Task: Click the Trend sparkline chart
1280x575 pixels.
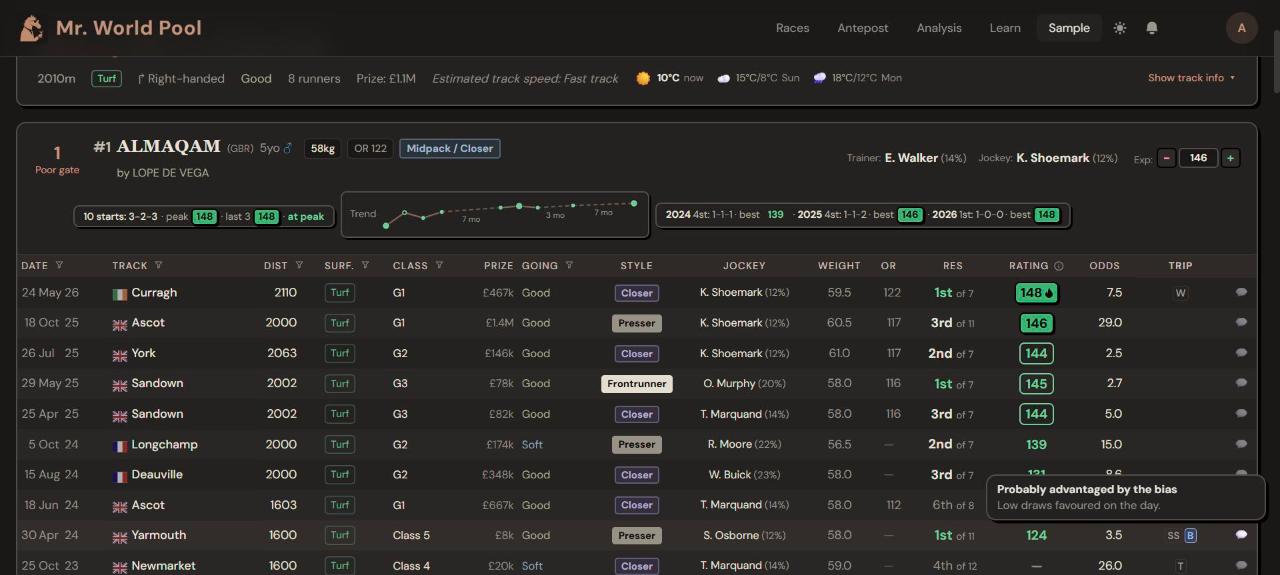Action: 495,214
